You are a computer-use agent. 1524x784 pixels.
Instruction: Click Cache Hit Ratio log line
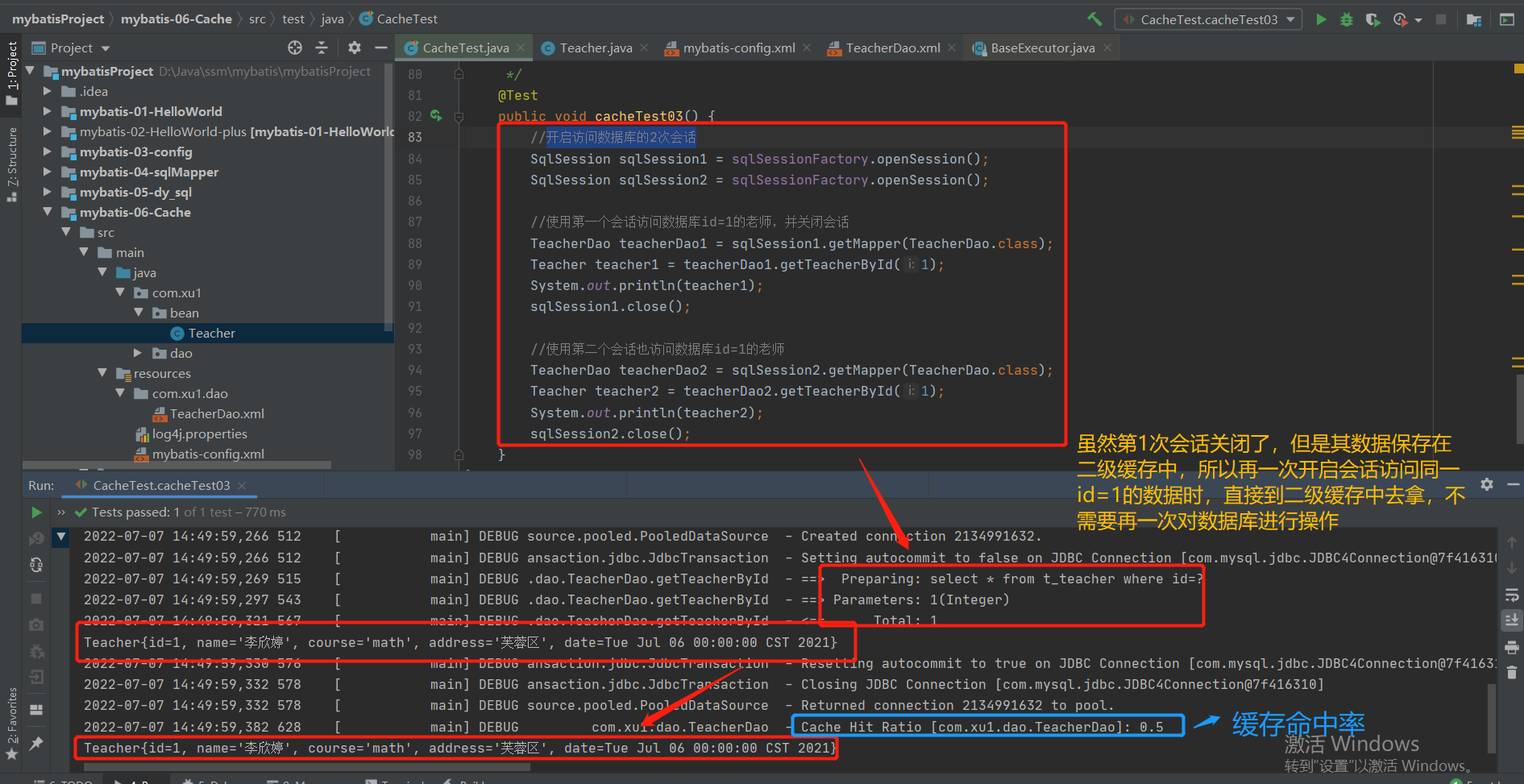pyautogui.click(x=982, y=727)
